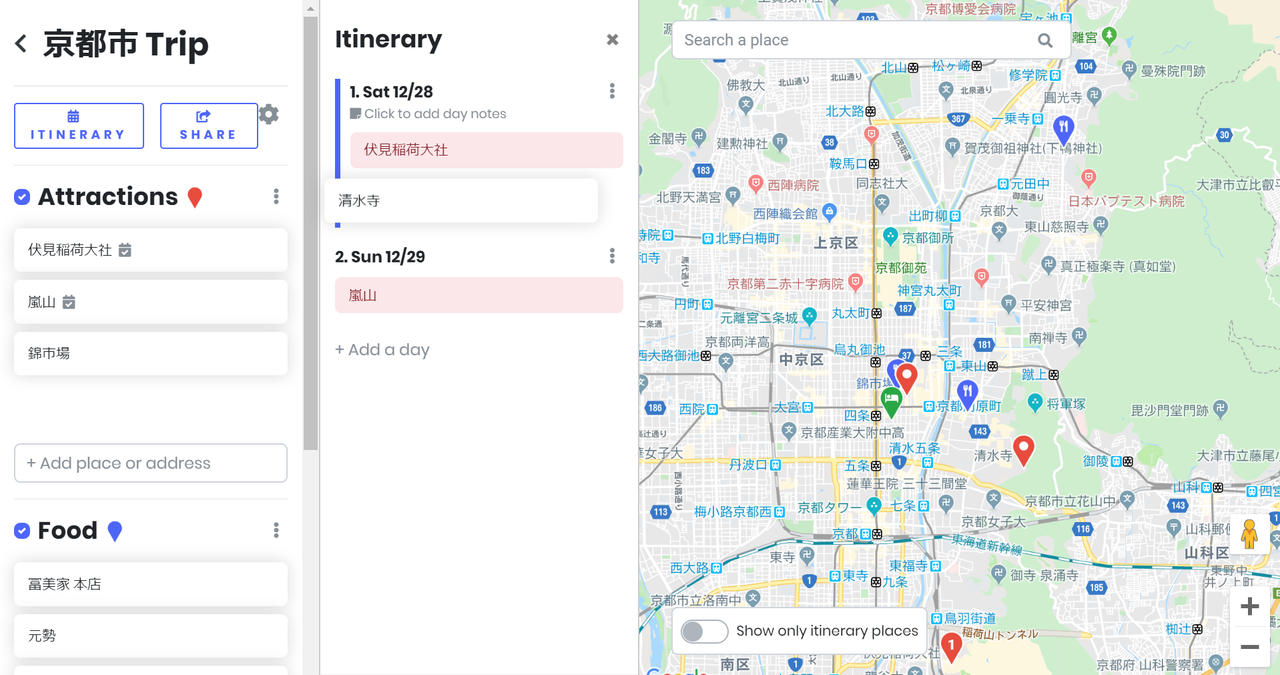Click the Street View pegman icon
The image size is (1280, 675).
point(1249,533)
